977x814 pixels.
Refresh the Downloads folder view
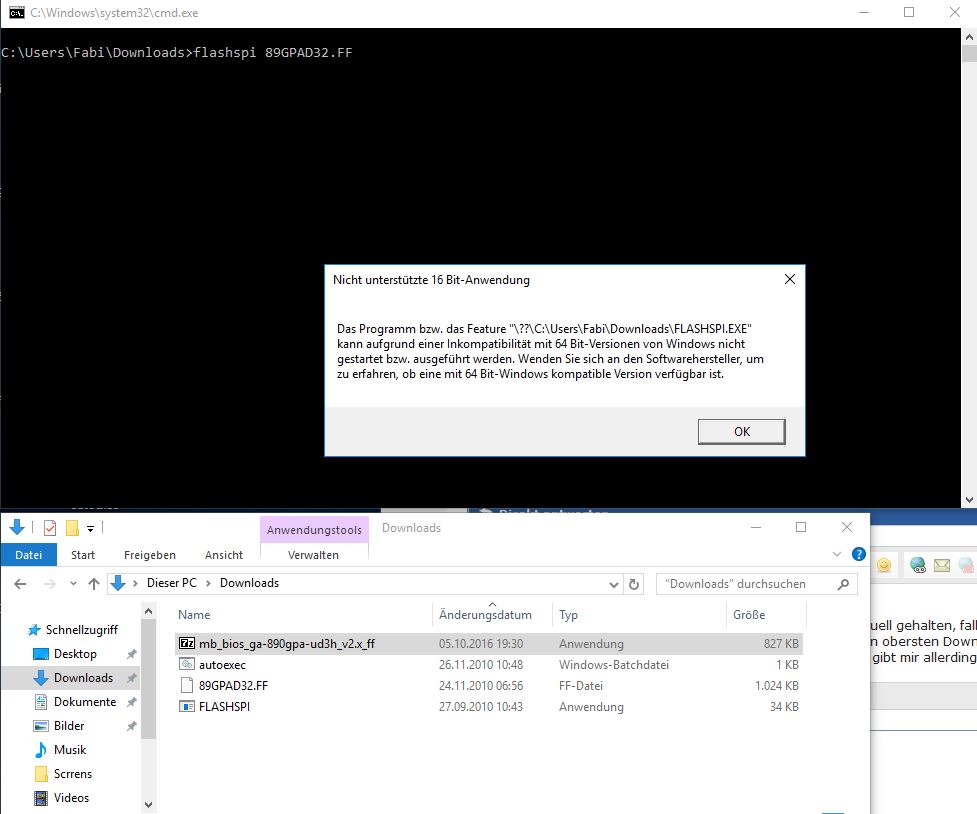click(634, 584)
